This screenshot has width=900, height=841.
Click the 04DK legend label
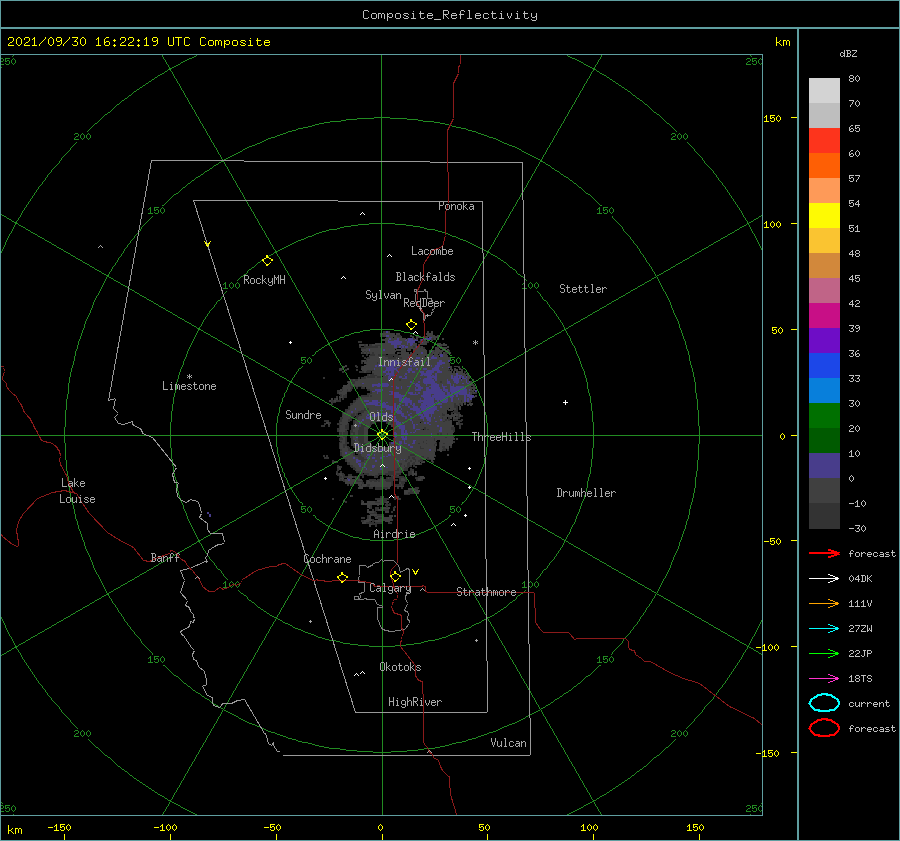[x=860, y=579]
